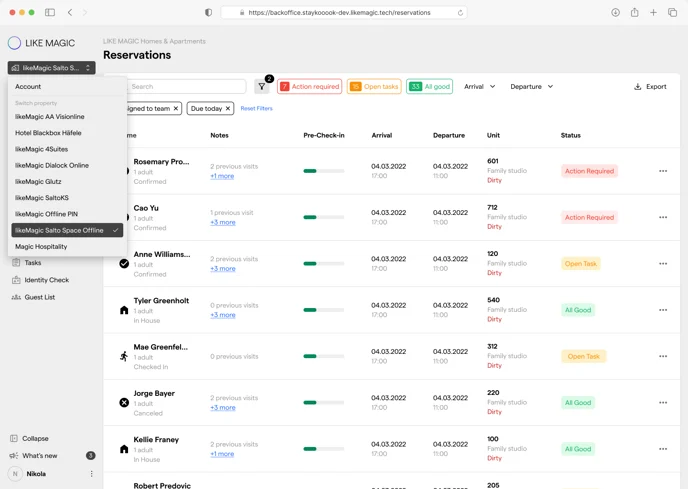Click the browser address bar URL
This screenshot has width=688, height=489.
(x=339, y=13)
